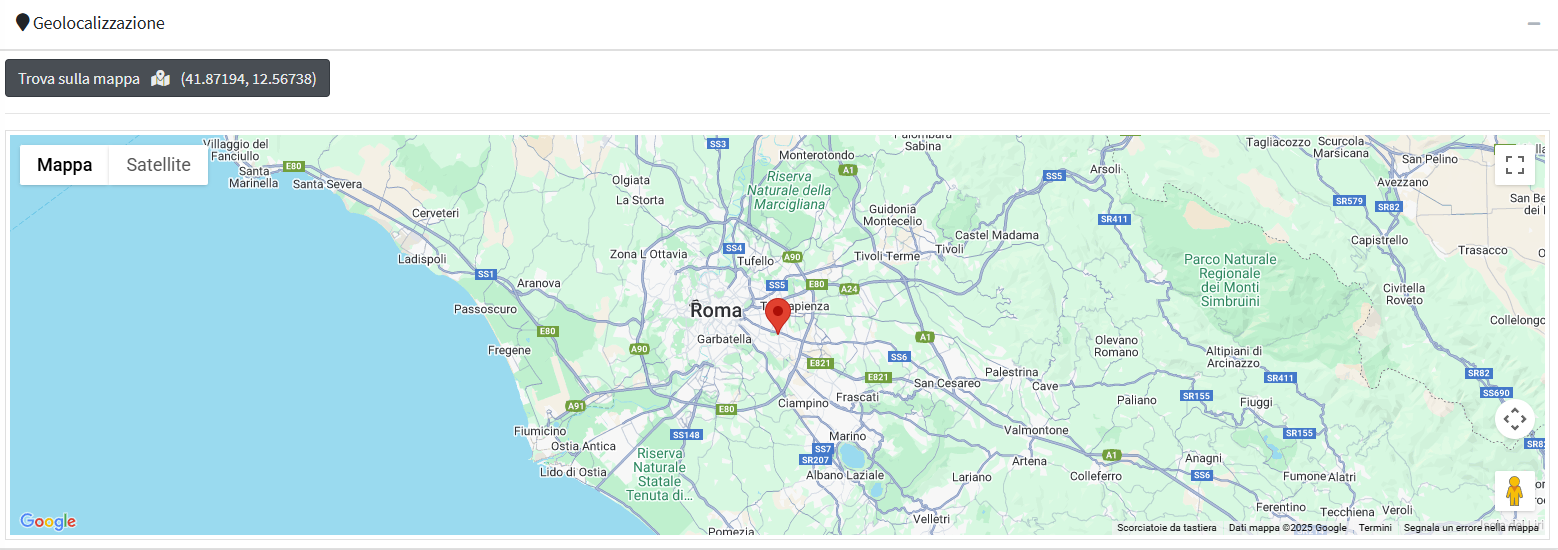Click the SR579 road shield
The width and height of the screenshot is (1558, 550).
coord(1350,201)
